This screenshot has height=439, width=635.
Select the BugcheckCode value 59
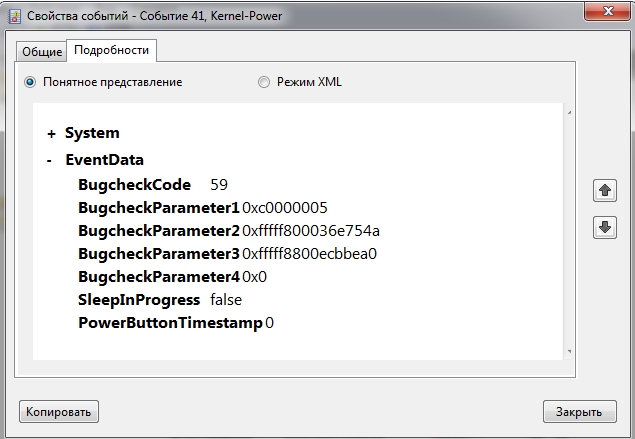coord(220,185)
